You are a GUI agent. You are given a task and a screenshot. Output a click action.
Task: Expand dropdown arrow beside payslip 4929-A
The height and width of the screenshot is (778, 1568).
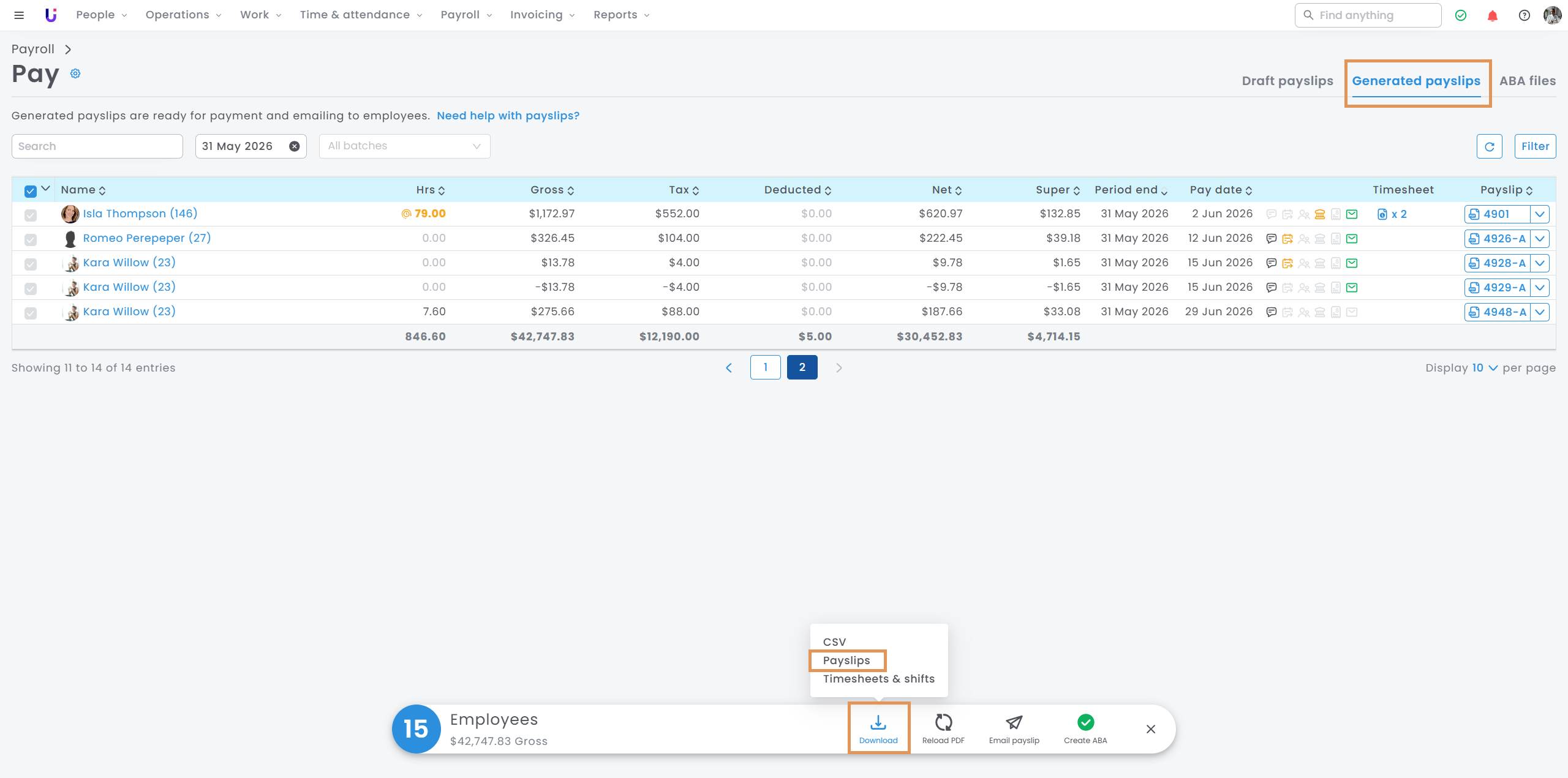(1540, 288)
